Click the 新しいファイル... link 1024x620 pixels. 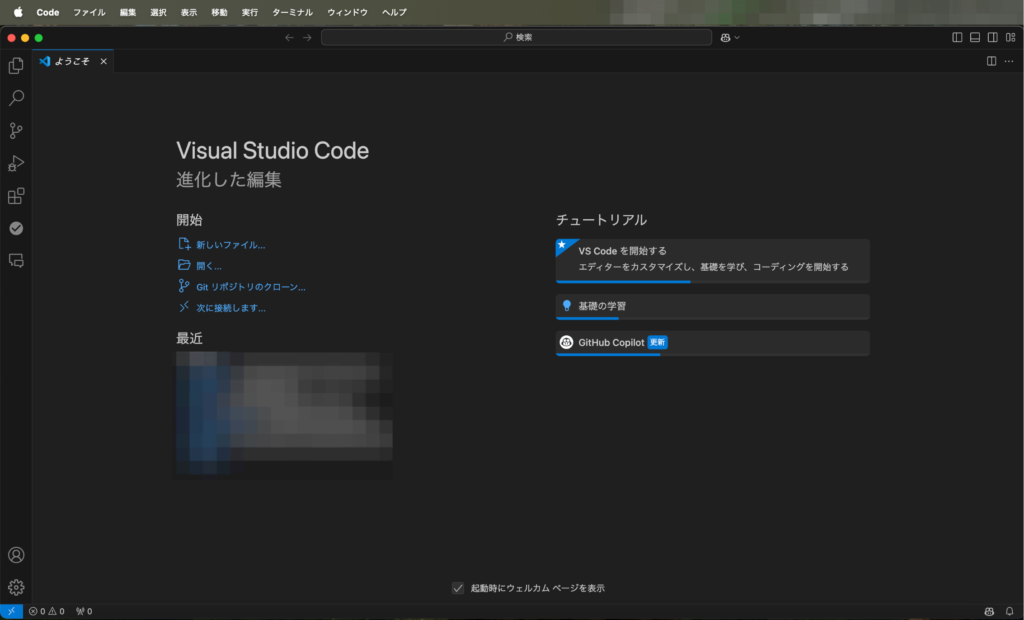230,244
